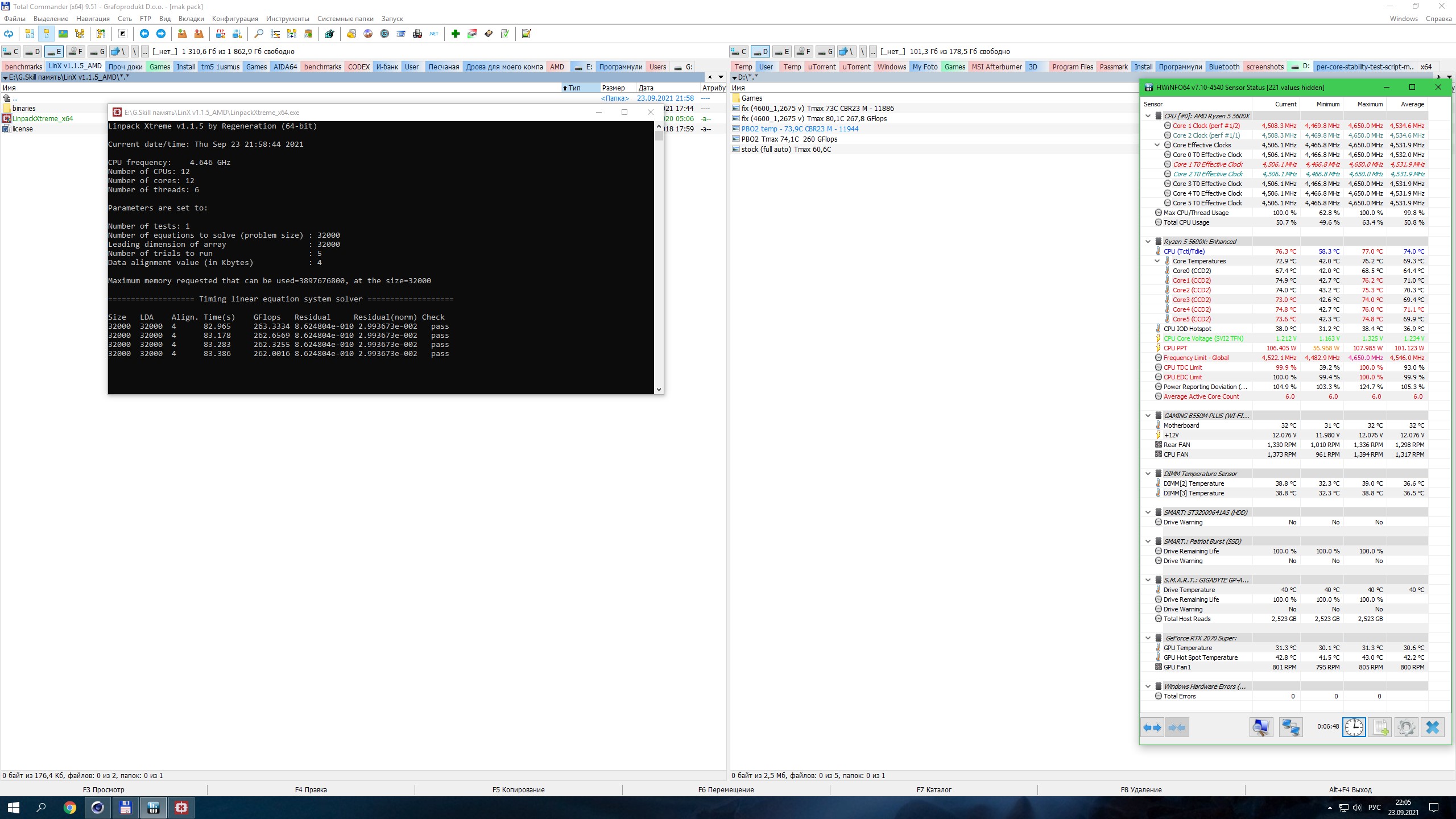Switch to the AIDA64 folder tab
The height and width of the screenshot is (819, 1456).
coord(285,67)
